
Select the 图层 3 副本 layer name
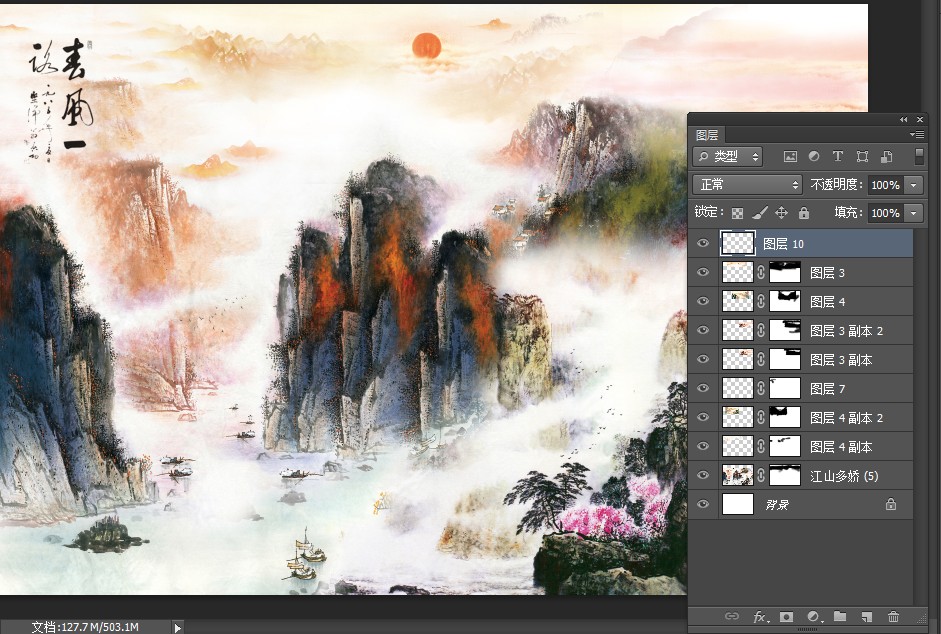tap(841, 360)
